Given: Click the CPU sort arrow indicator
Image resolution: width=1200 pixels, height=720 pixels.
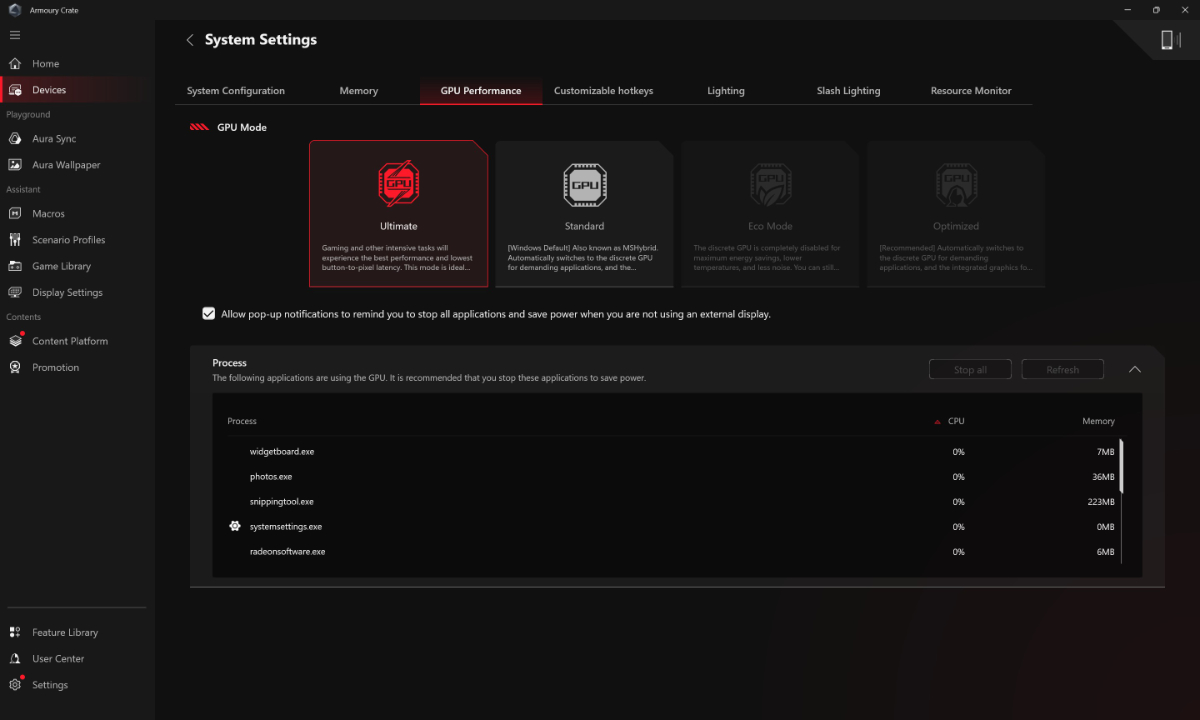Looking at the screenshot, I should (x=937, y=422).
